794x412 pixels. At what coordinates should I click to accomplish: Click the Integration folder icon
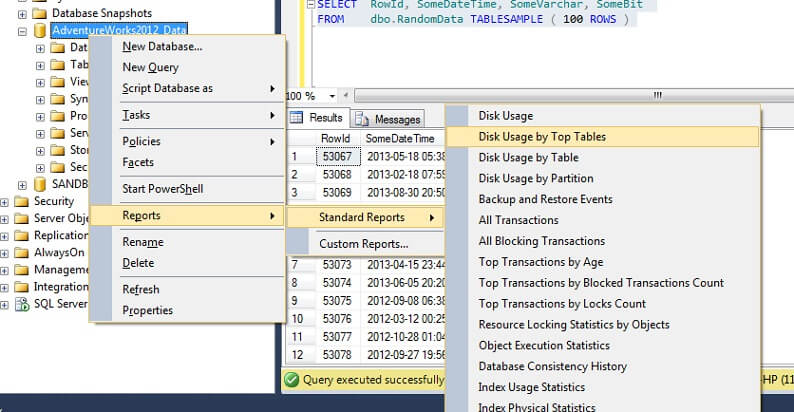click(x=21, y=287)
